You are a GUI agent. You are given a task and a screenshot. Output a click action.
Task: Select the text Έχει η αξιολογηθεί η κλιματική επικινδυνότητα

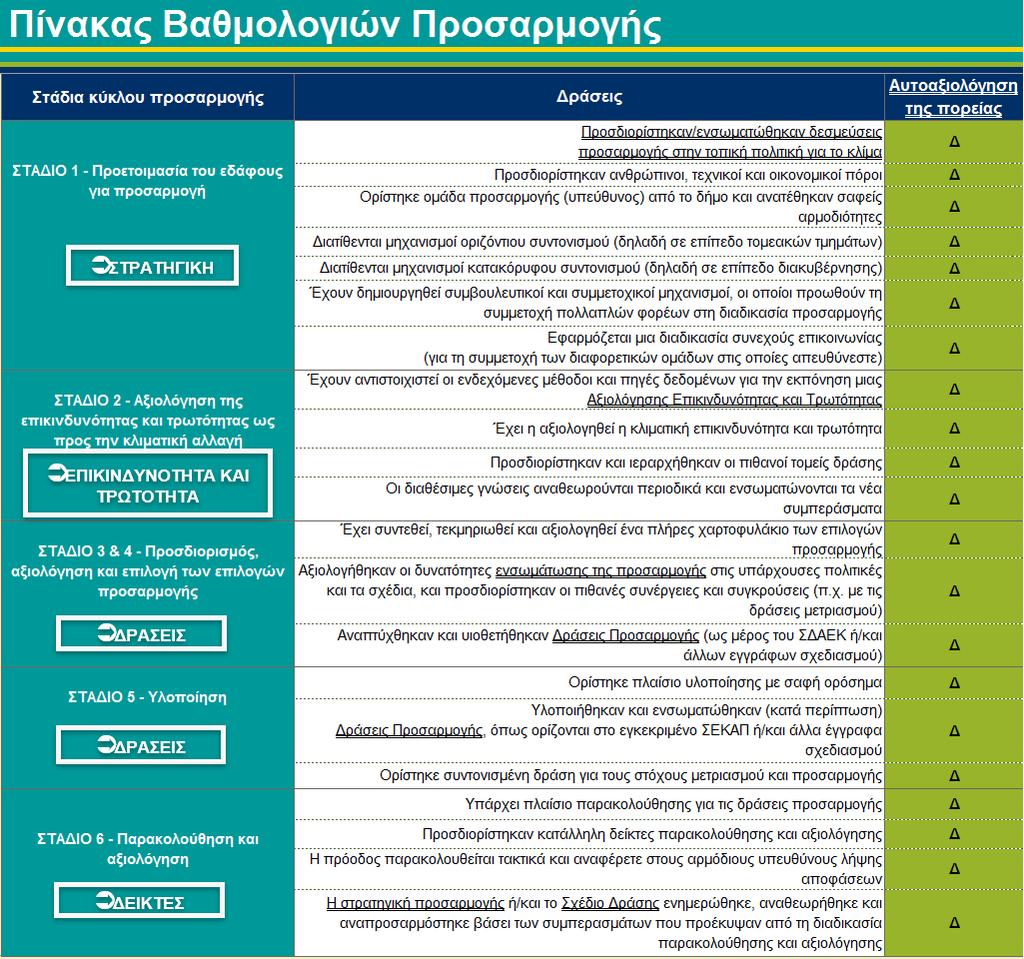pyautogui.click(x=687, y=429)
